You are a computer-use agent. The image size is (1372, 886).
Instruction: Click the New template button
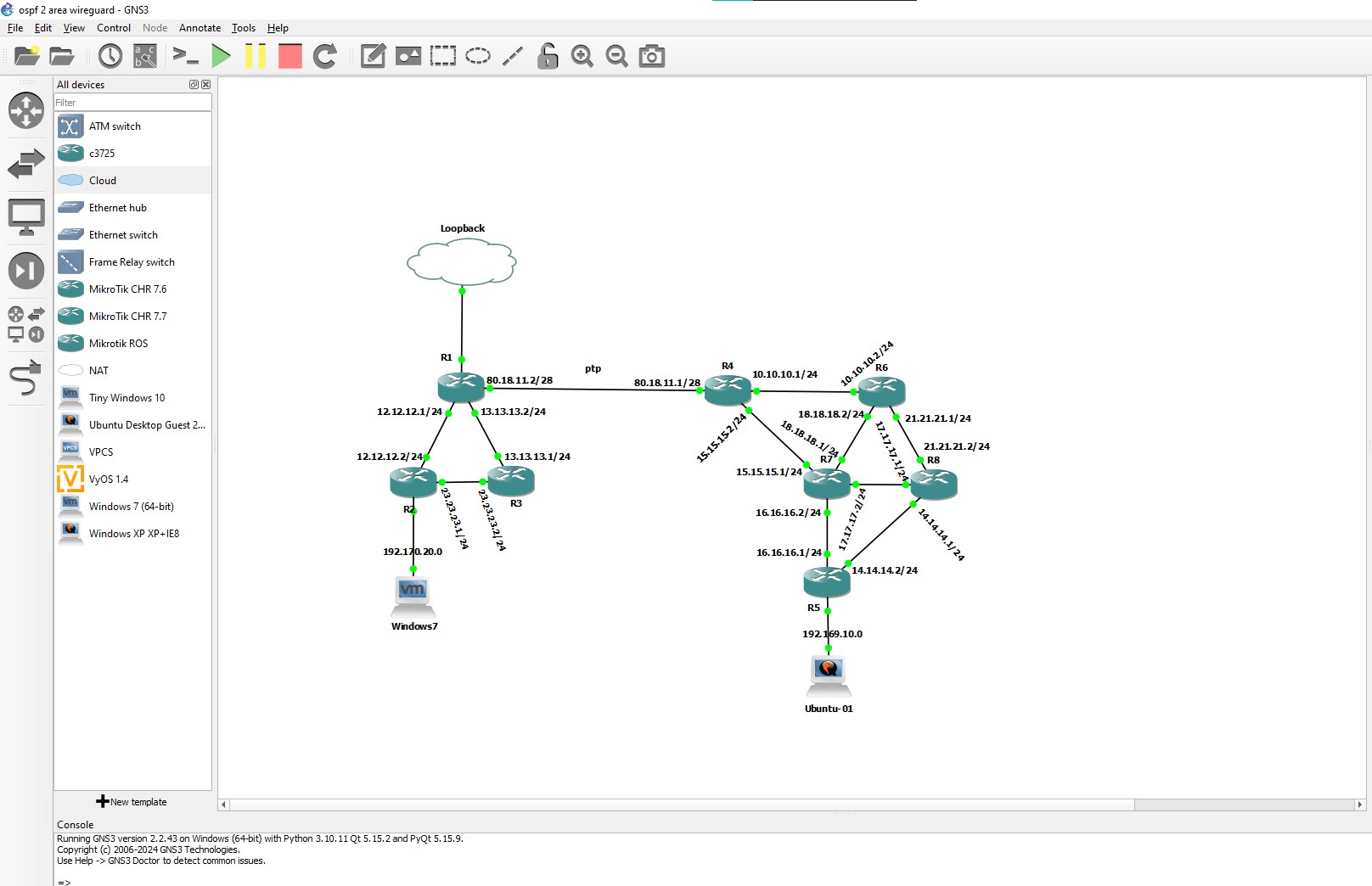coord(132,802)
